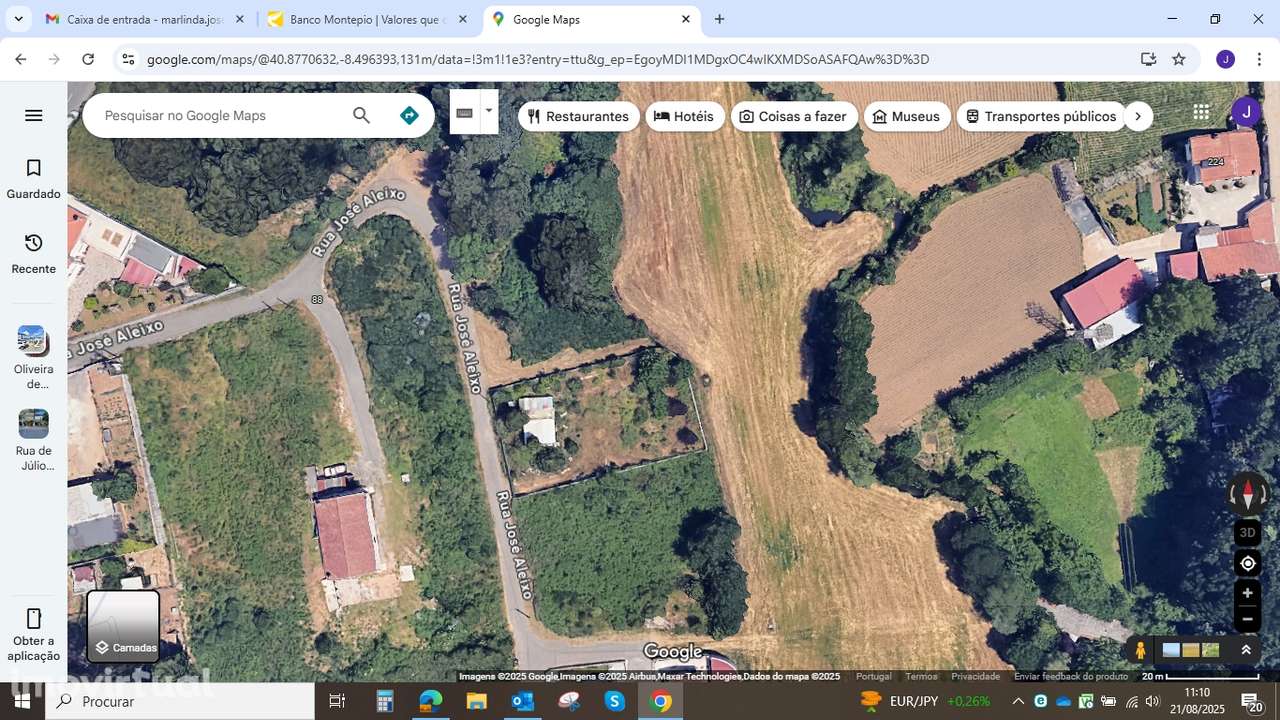Open the dropdown arrow beside the minimap

pos(487,111)
